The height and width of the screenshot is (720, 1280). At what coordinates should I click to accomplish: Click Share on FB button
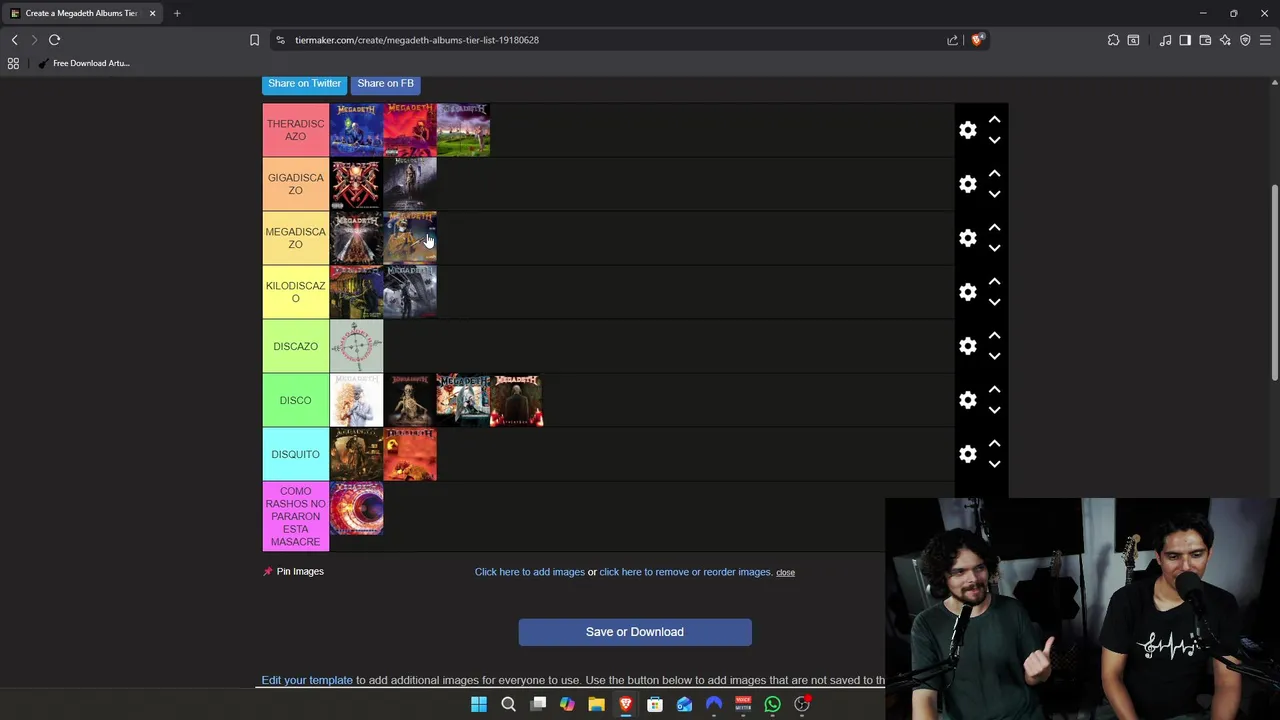click(x=385, y=83)
